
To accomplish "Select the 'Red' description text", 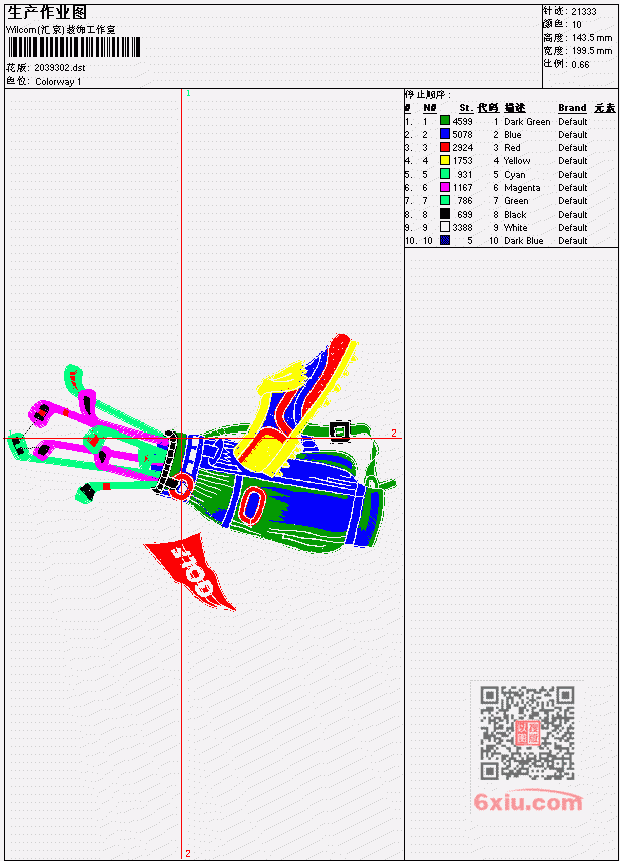I will pyautogui.click(x=512, y=148).
